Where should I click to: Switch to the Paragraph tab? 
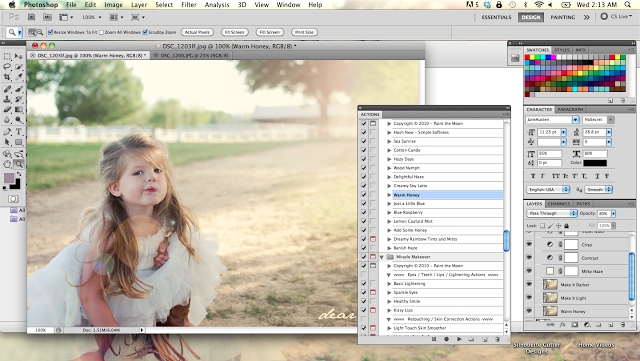pyautogui.click(x=570, y=109)
